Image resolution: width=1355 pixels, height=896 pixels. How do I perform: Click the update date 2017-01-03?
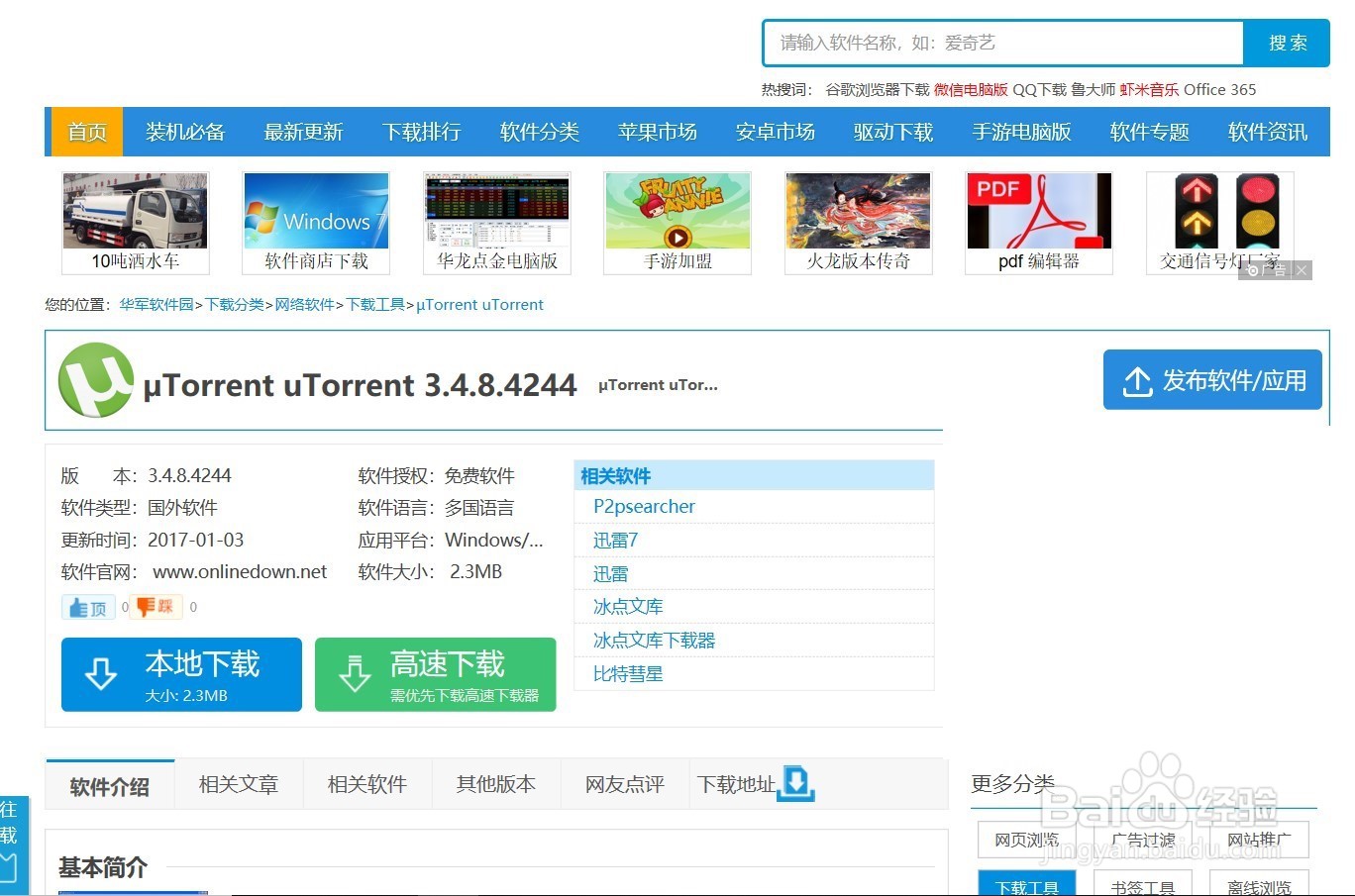195,541
